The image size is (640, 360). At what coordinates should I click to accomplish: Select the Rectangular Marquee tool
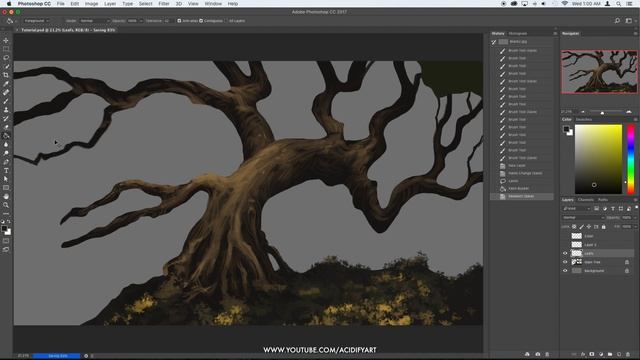(6, 49)
